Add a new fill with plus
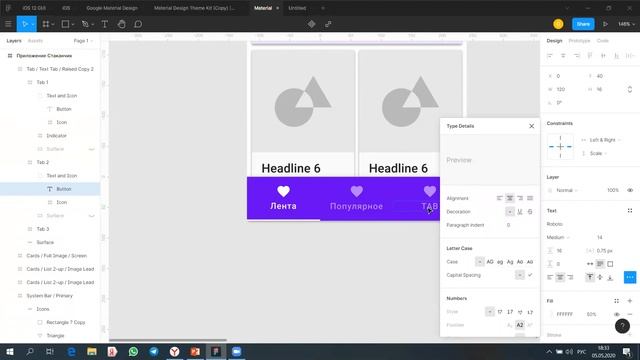 [630, 301]
